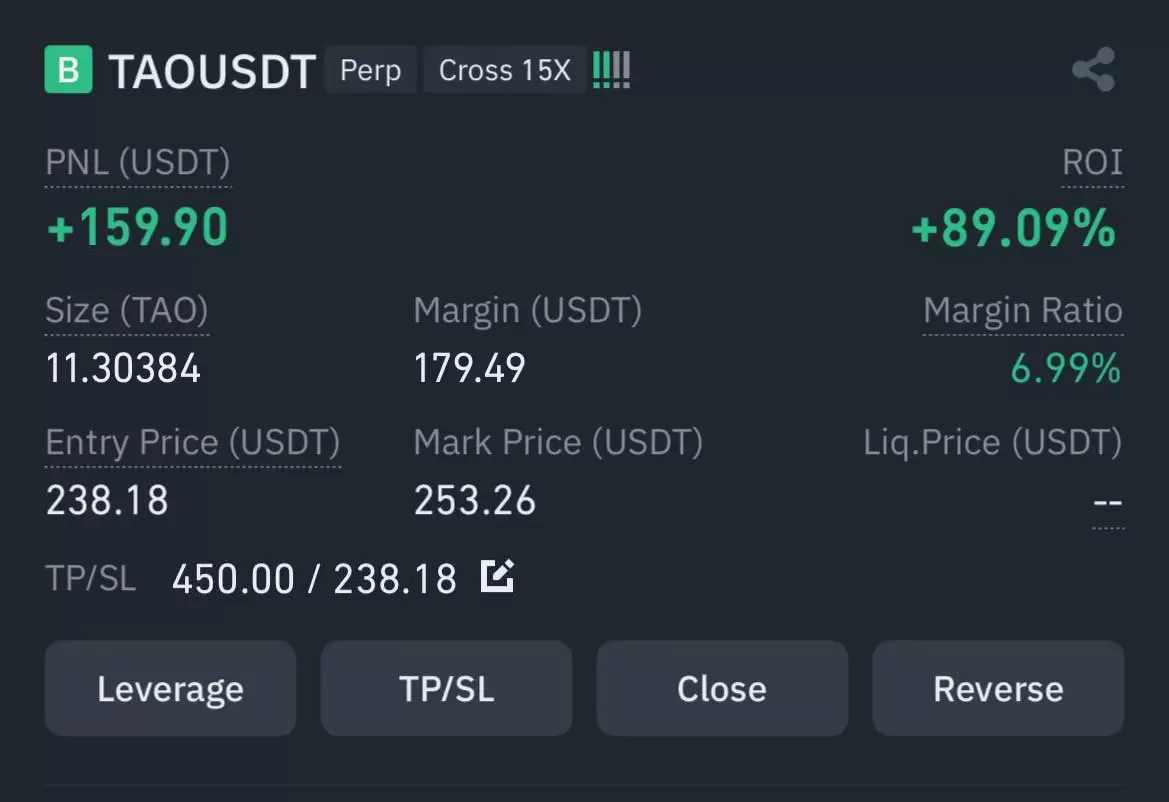The width and height of the screenshot is (1169, 802).
Task: Select the Margin 179.49 value
Action: tap(470, 368)
